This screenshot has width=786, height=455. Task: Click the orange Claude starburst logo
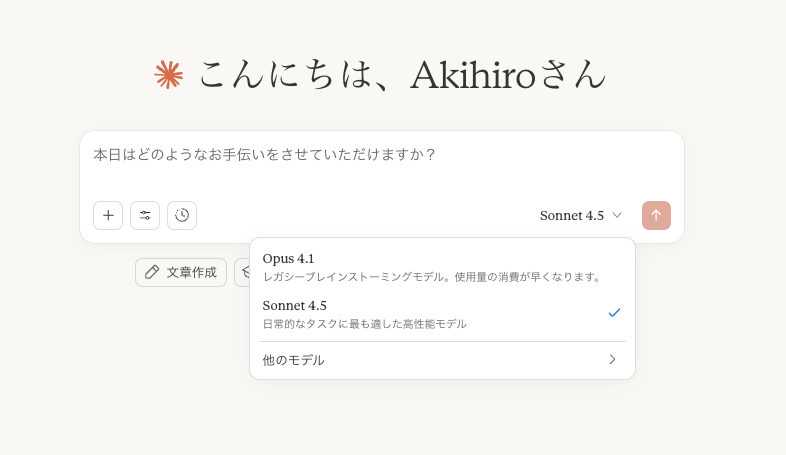pyautogui.click(x=169, y=75)
